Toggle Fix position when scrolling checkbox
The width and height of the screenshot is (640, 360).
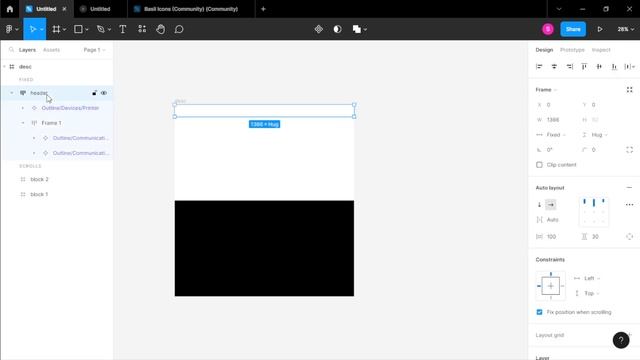[539, 312]
